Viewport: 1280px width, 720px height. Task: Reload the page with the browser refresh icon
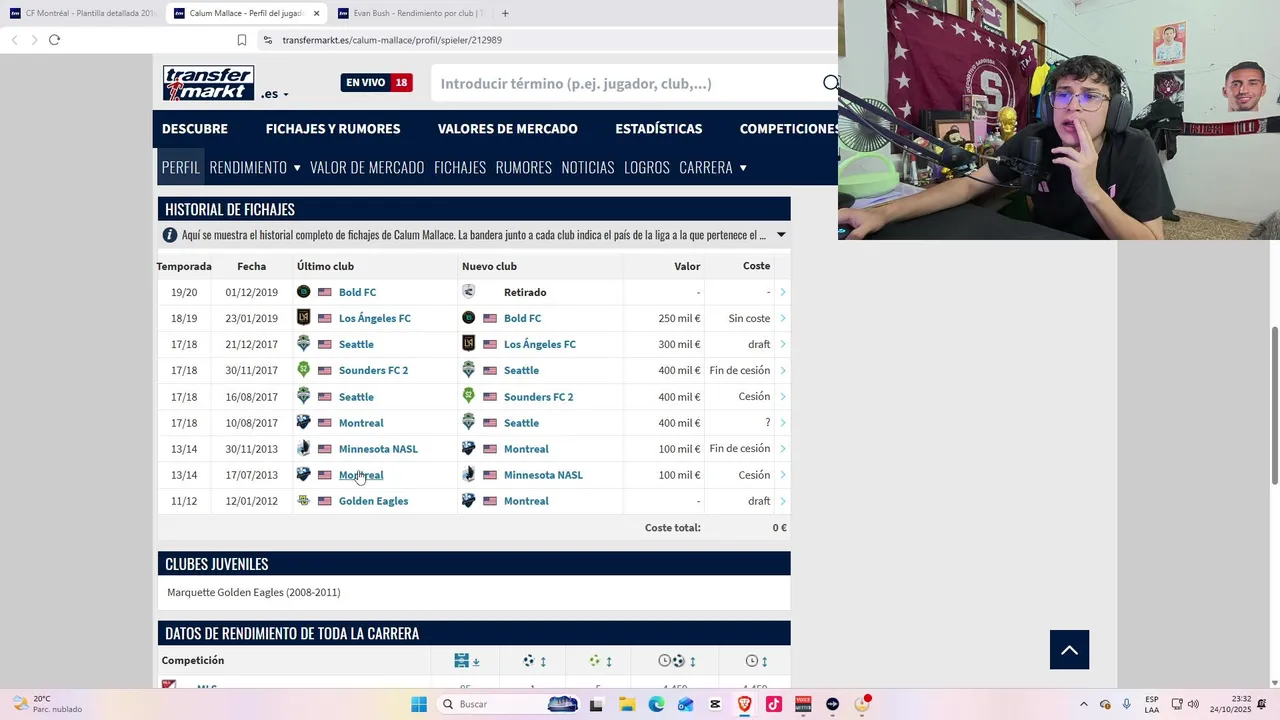point(54,40)
